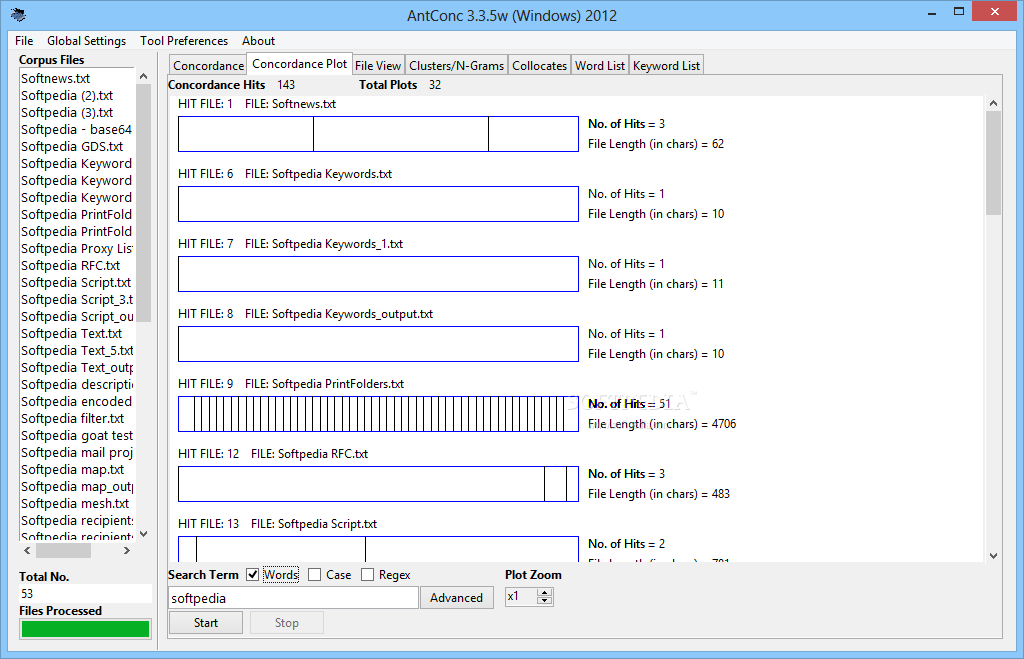This screenshot has width=1024, height=659.
Task: Select the Concordance Plot tab
Action: pyautogui.click(x=300, y=63)
